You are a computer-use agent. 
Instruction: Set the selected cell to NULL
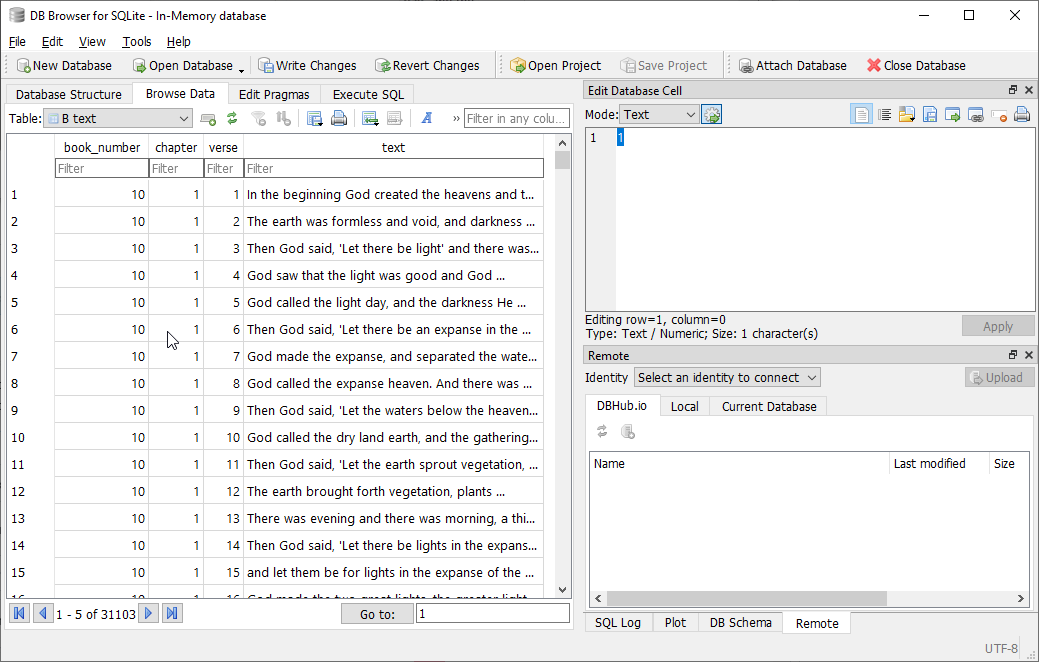998,114
